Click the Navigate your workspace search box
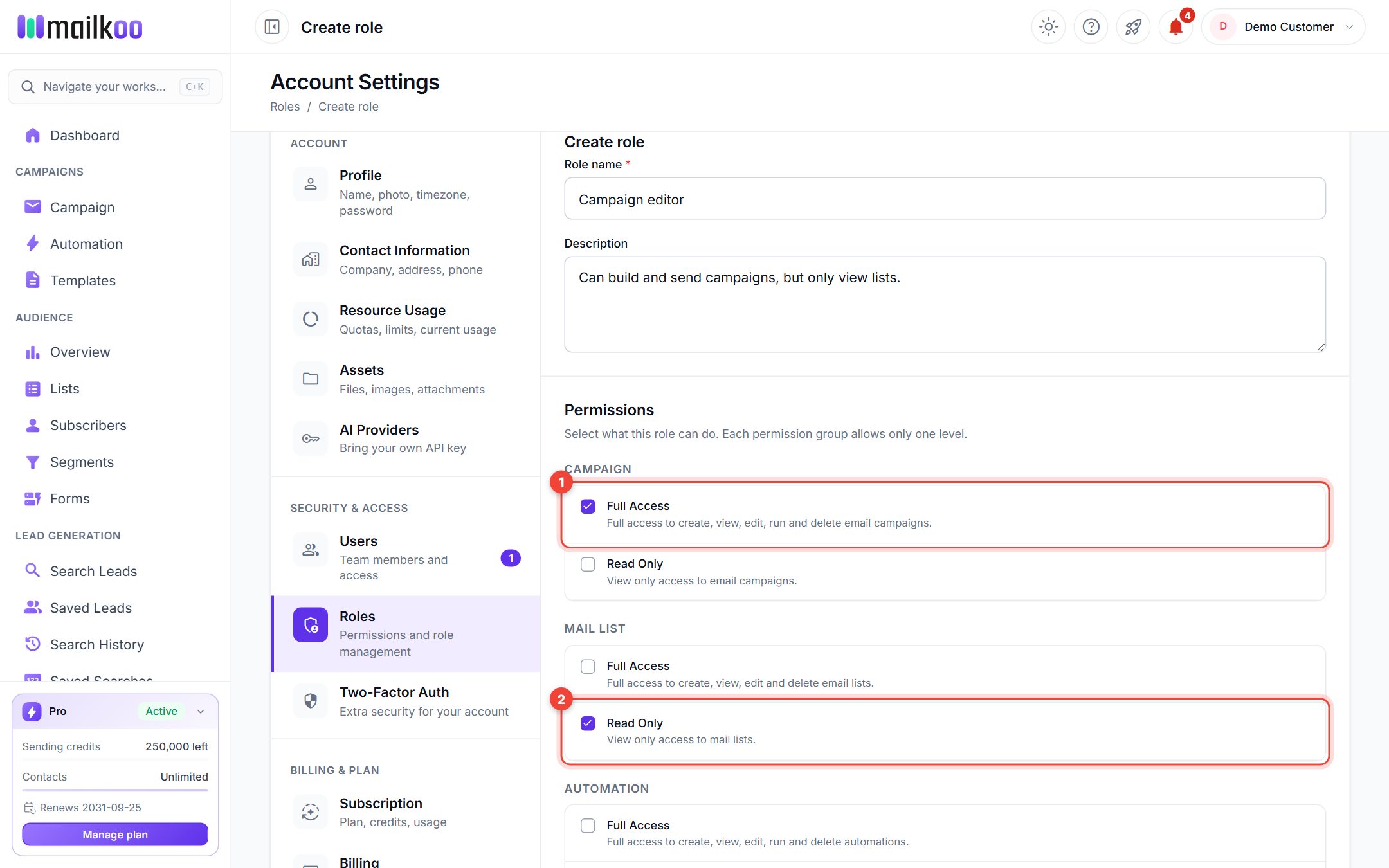Image resolution: width=1389 pixels, height=868 pixels. [x=115, y=86]
